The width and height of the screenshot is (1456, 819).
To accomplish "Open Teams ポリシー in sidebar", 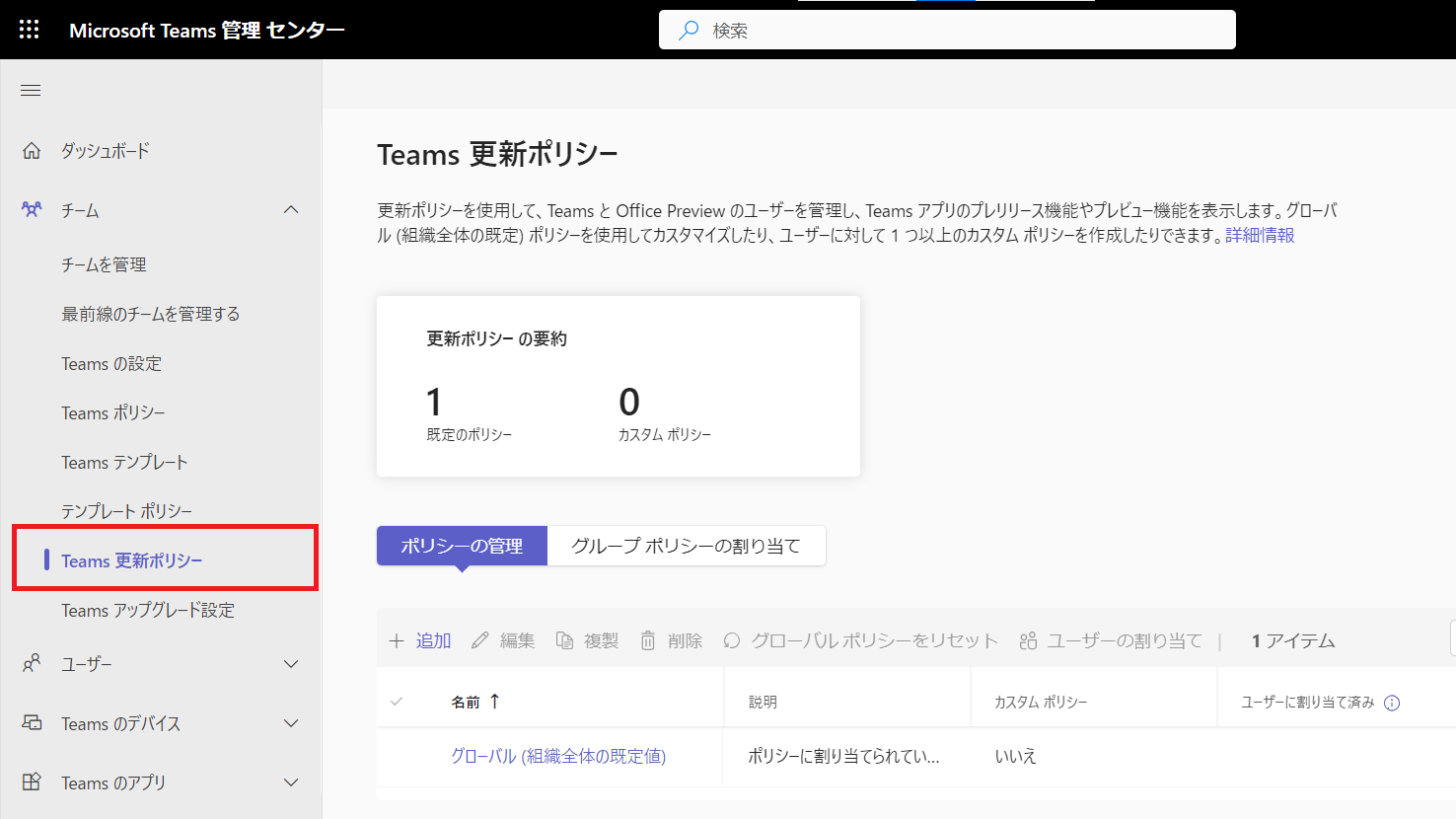I will (x=113, y=413).
